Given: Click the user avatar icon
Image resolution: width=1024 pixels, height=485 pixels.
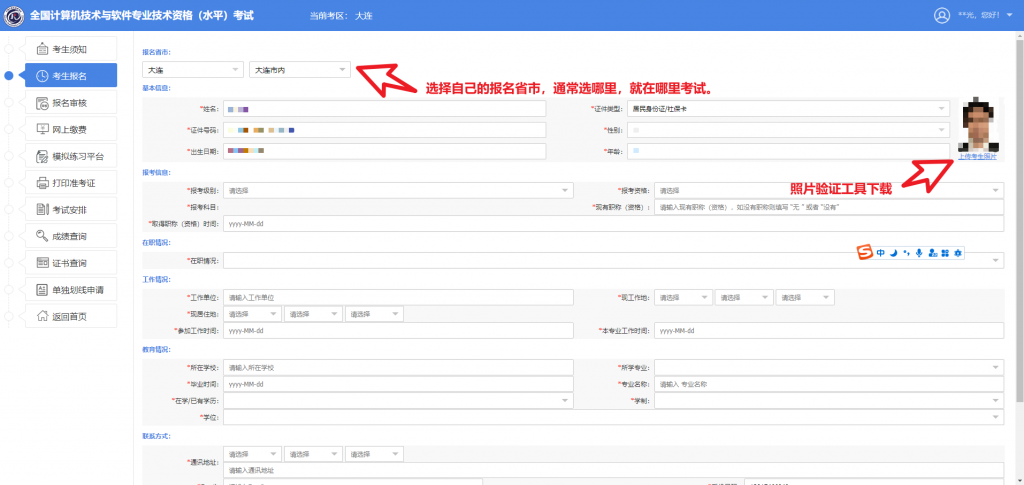Looking at the screenshot, I should pyautogui.click(x=941, y=16).
